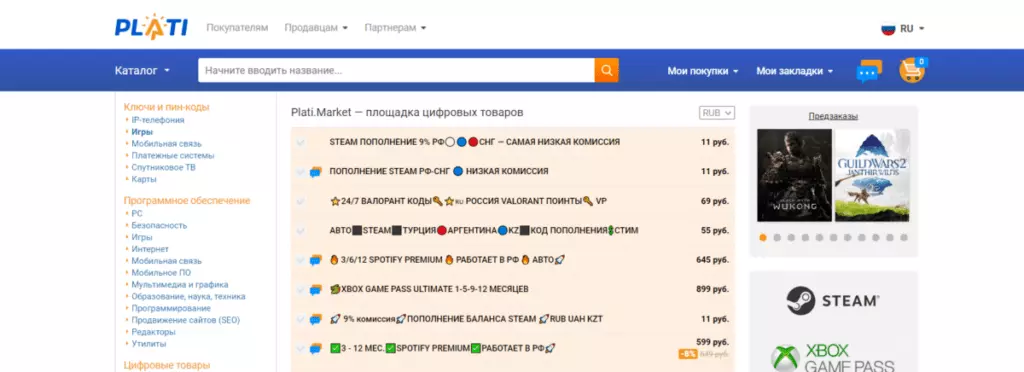Click the orange search magnifier button

[x=606, y=70]
